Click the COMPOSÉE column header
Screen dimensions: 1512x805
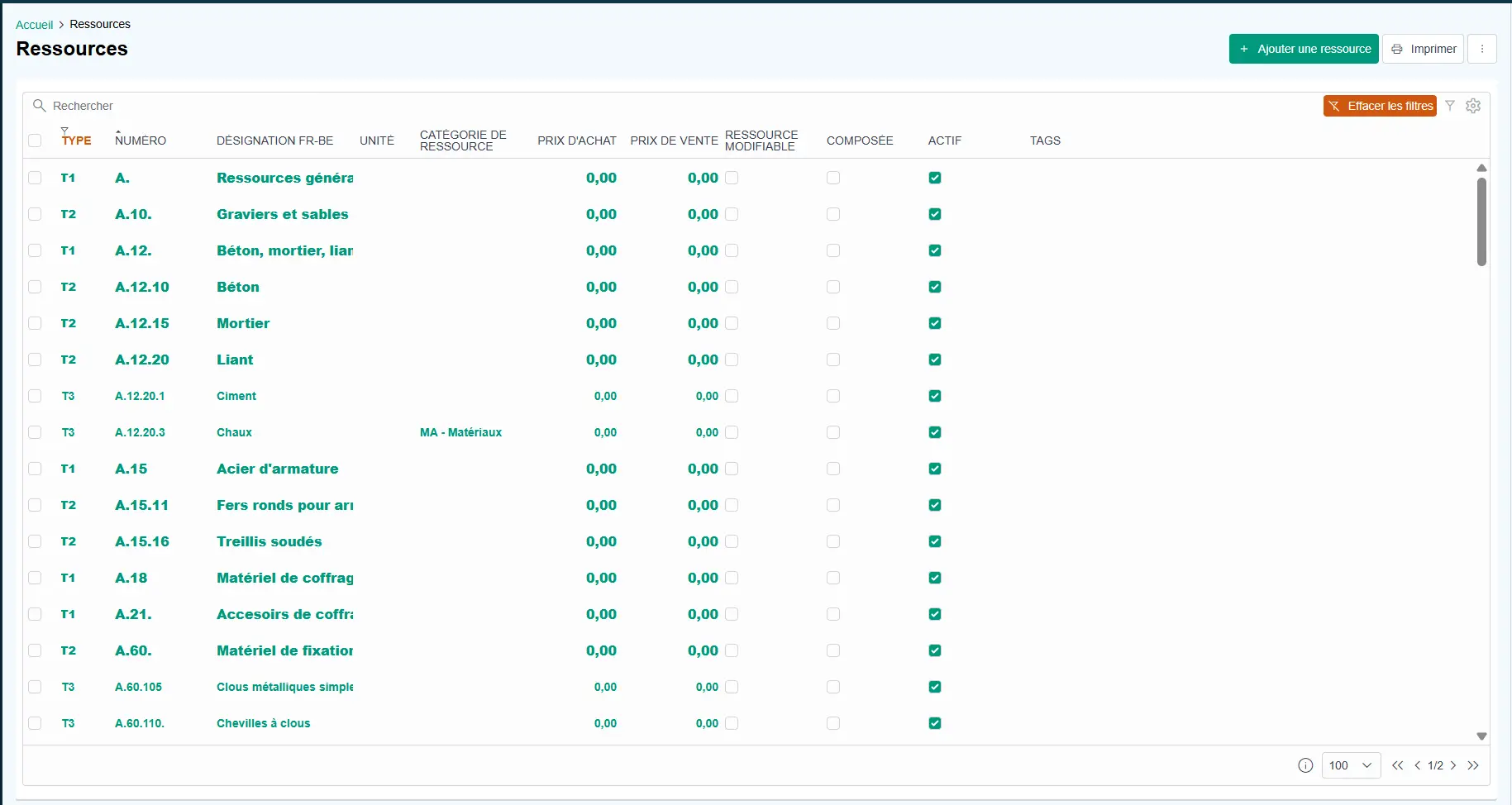(860, 141)
